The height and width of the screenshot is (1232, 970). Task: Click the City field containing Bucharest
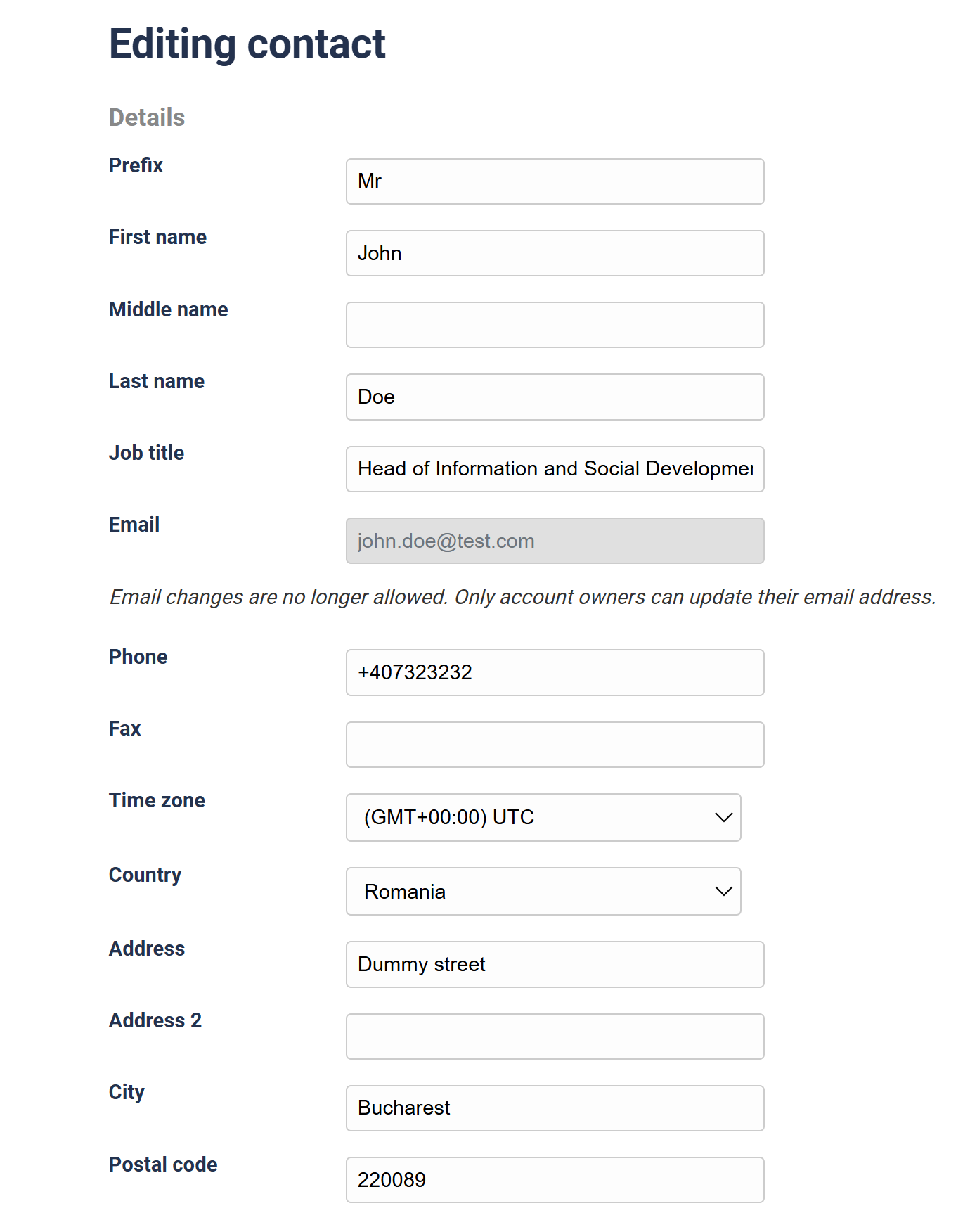[555, 1108]
